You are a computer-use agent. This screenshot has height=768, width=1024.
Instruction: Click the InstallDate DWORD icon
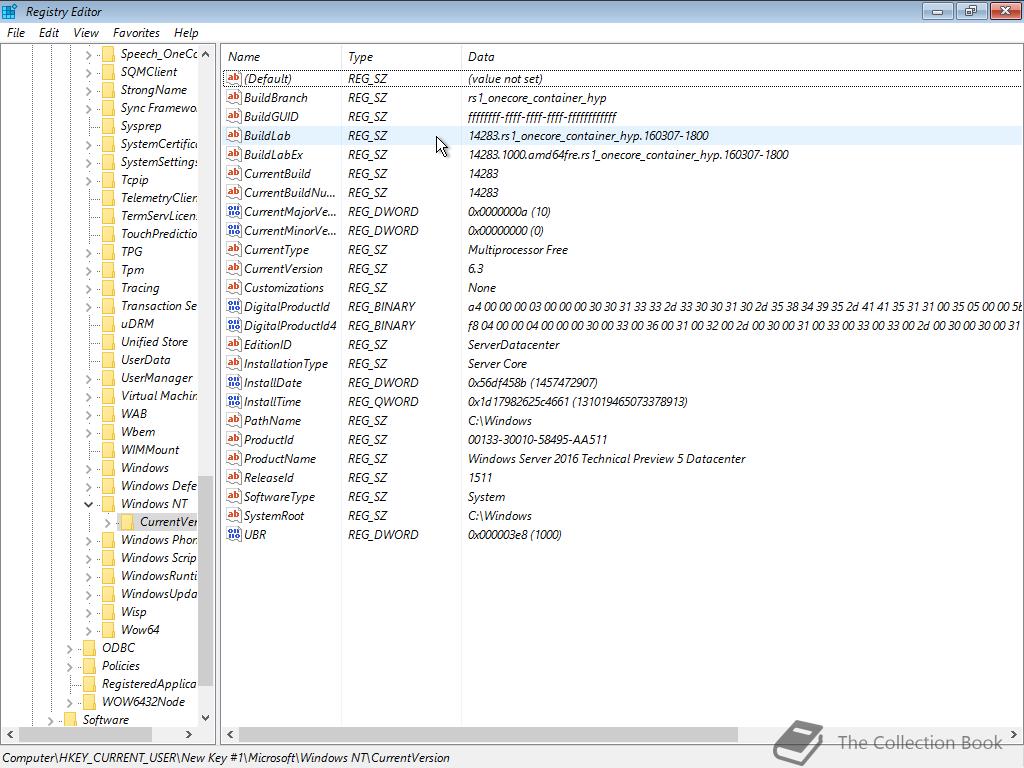click(x=233, y=382)
